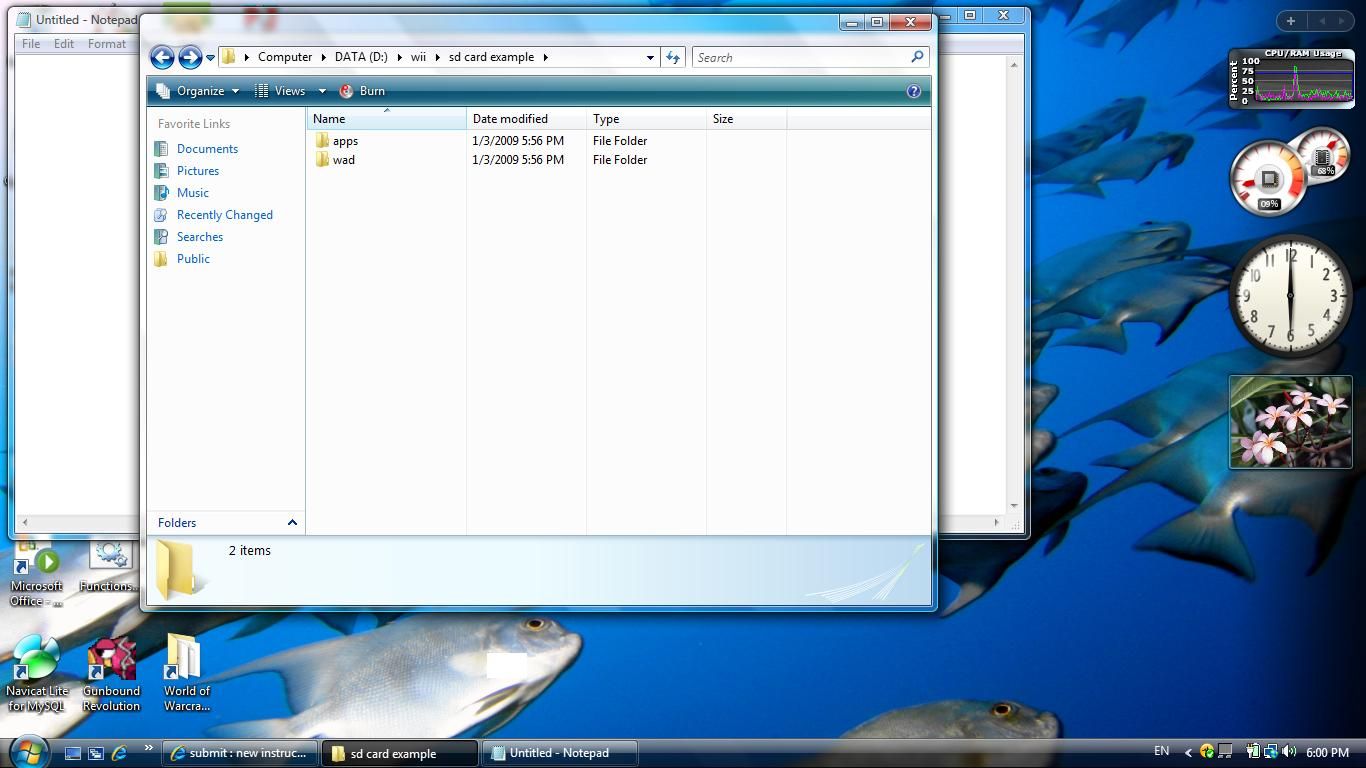Image resolution: width=1366 pixels, height=768 pixels.
Task: Open the Recently Changed search
Action: click(224, 214)
